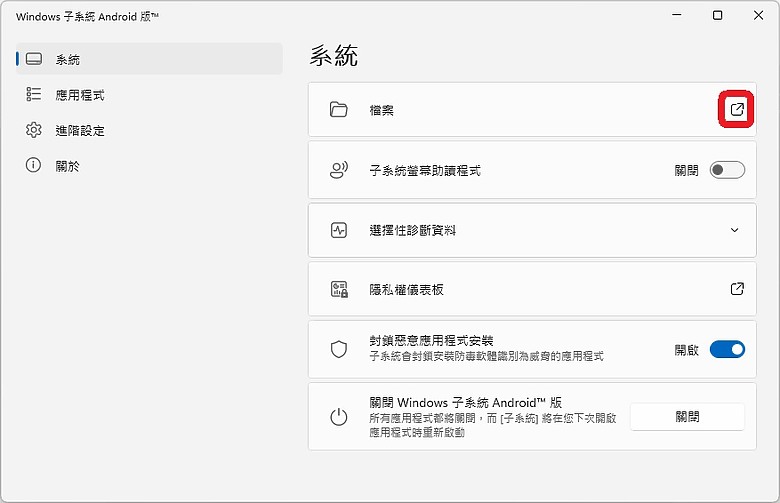Click the shield icon for 封鎖惡意應用程式安裝

[x=339, y=349]
